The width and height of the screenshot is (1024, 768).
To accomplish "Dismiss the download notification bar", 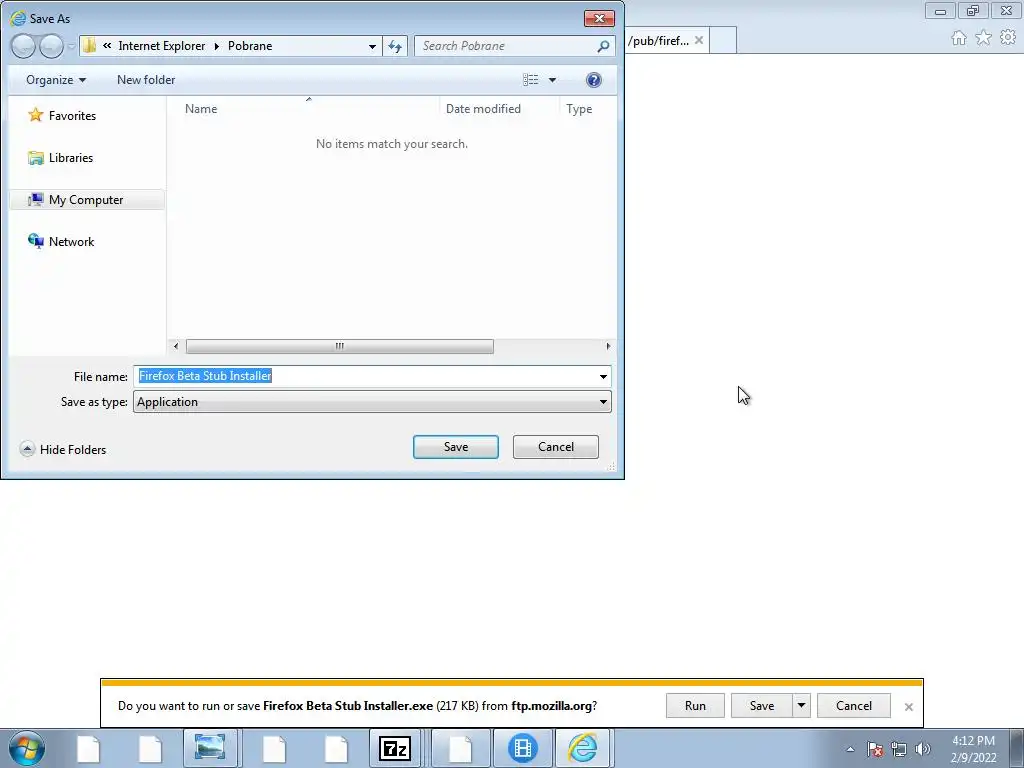I will [x=908, y=707].
